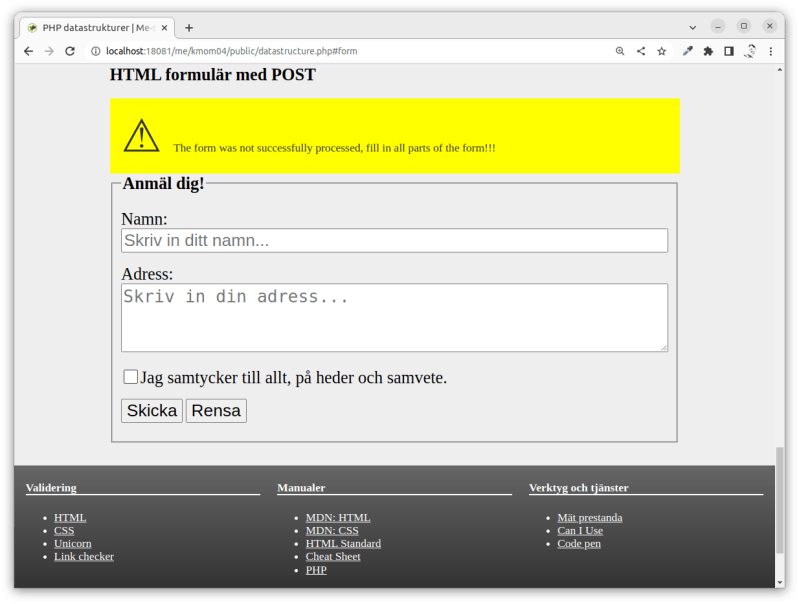The image size is (799, 604).
Task: Reset the form with Rensa button
Action: coord(216,411)
